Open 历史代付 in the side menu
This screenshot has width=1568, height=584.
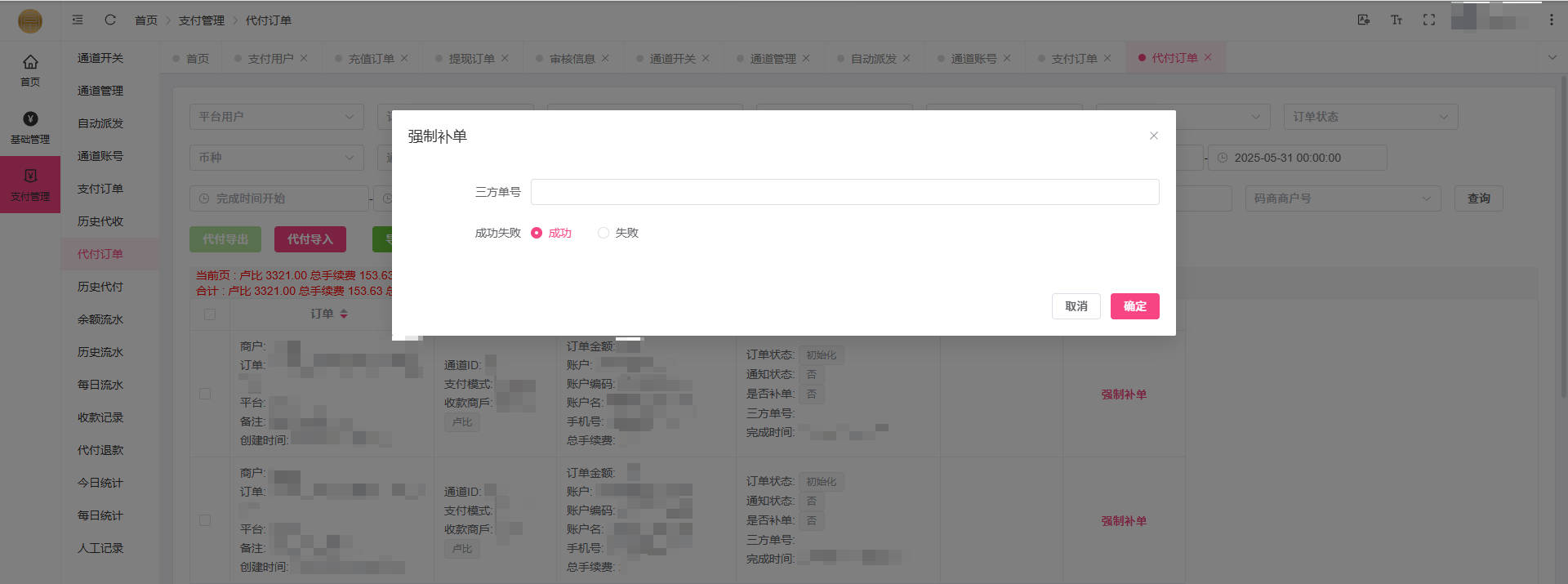[100, 287]
